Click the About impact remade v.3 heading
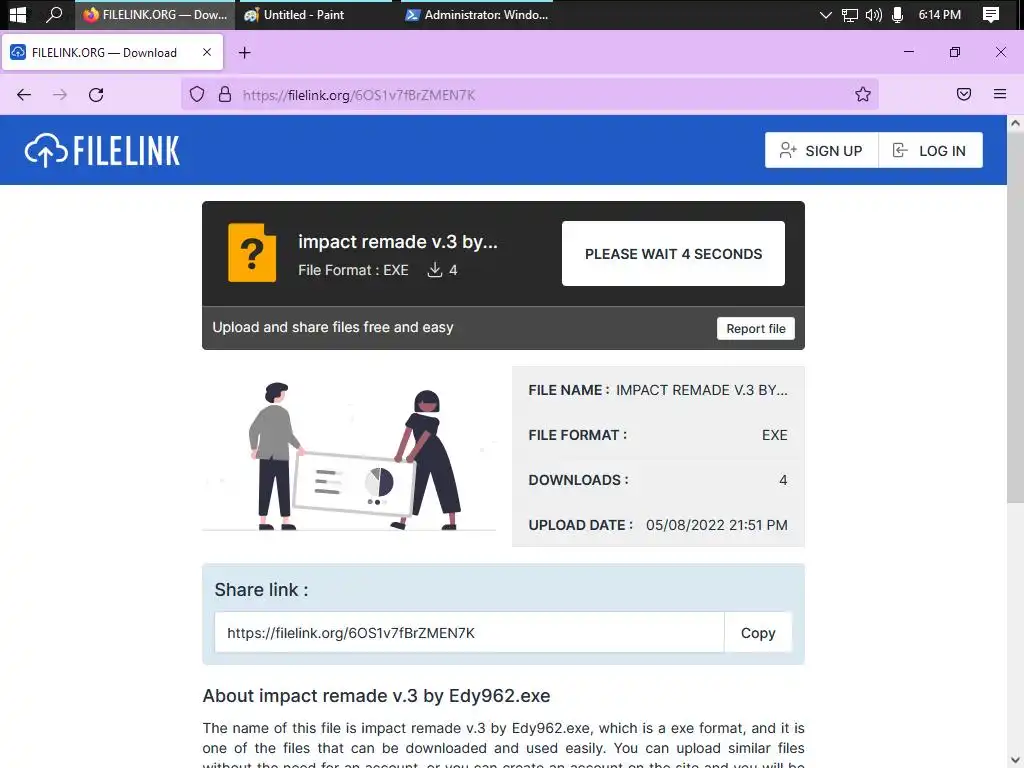This screenshot has width=1024, height=768. pos(376,696)
